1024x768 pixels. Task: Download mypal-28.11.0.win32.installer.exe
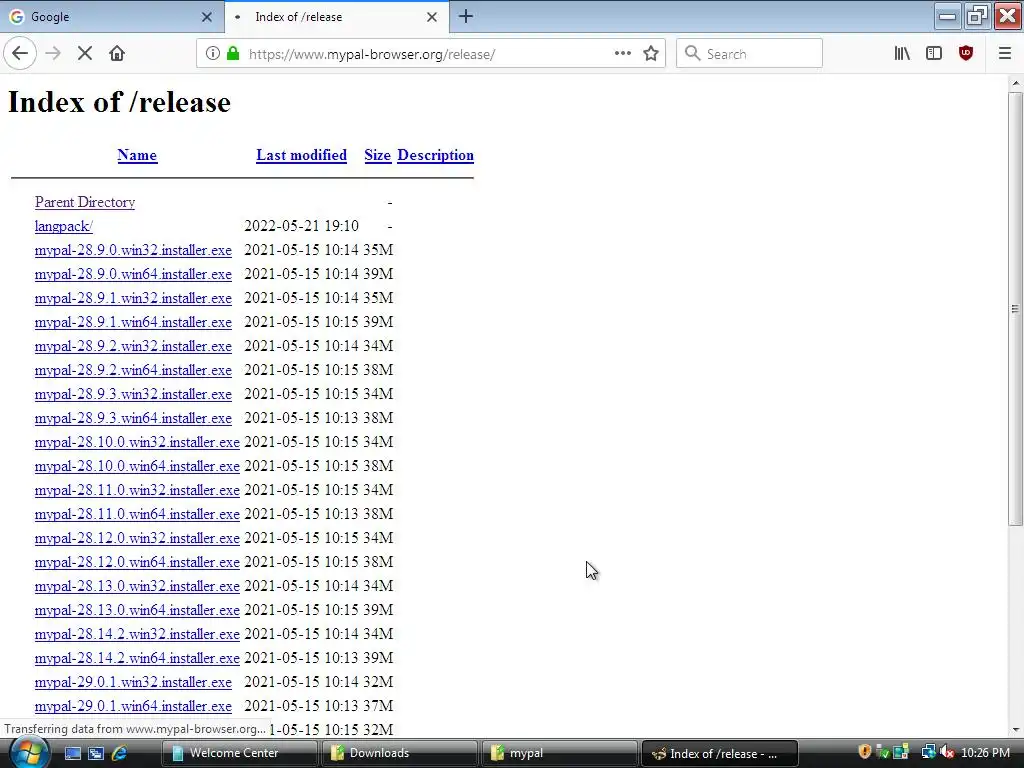coord(137,490)
